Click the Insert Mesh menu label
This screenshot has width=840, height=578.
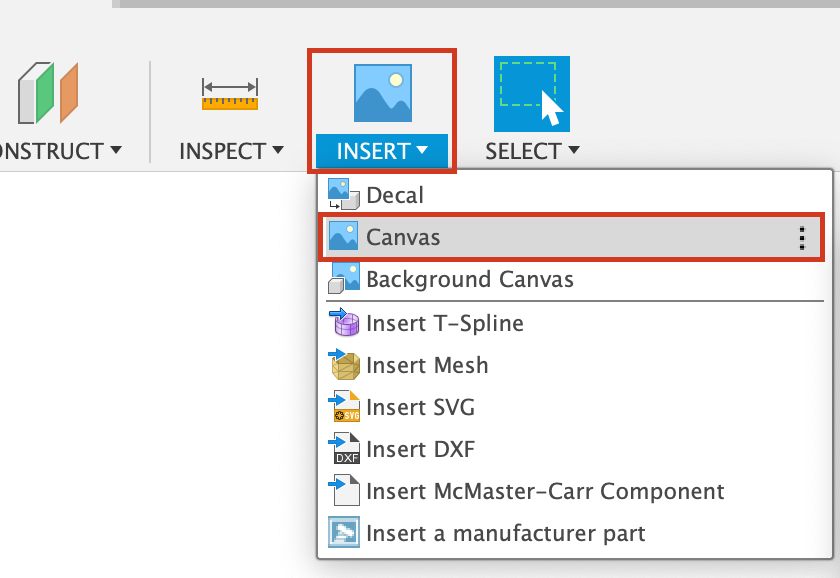427,365
